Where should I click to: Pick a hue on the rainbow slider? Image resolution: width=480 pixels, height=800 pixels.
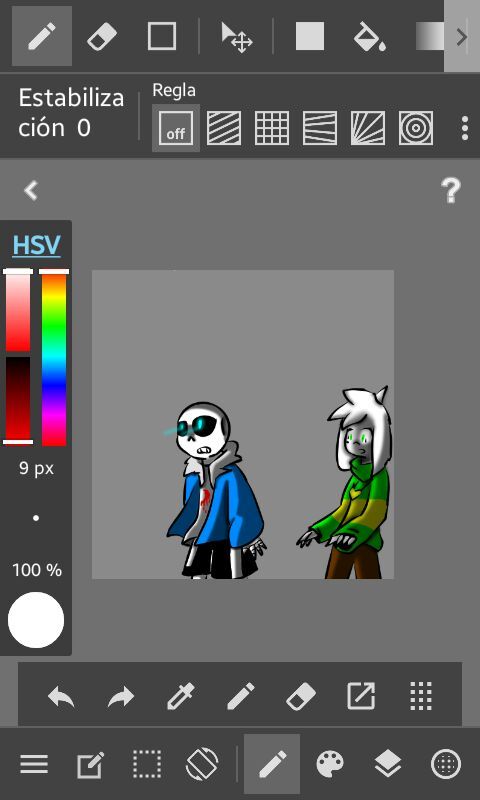pos(54,358)
